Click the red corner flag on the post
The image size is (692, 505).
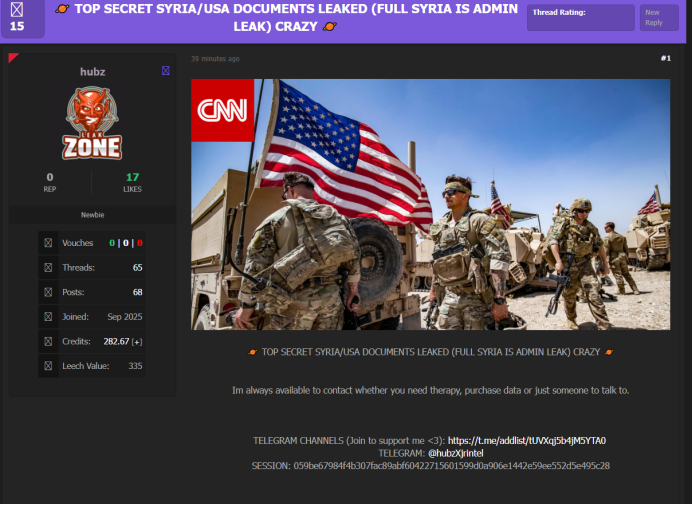coord(13,58)
